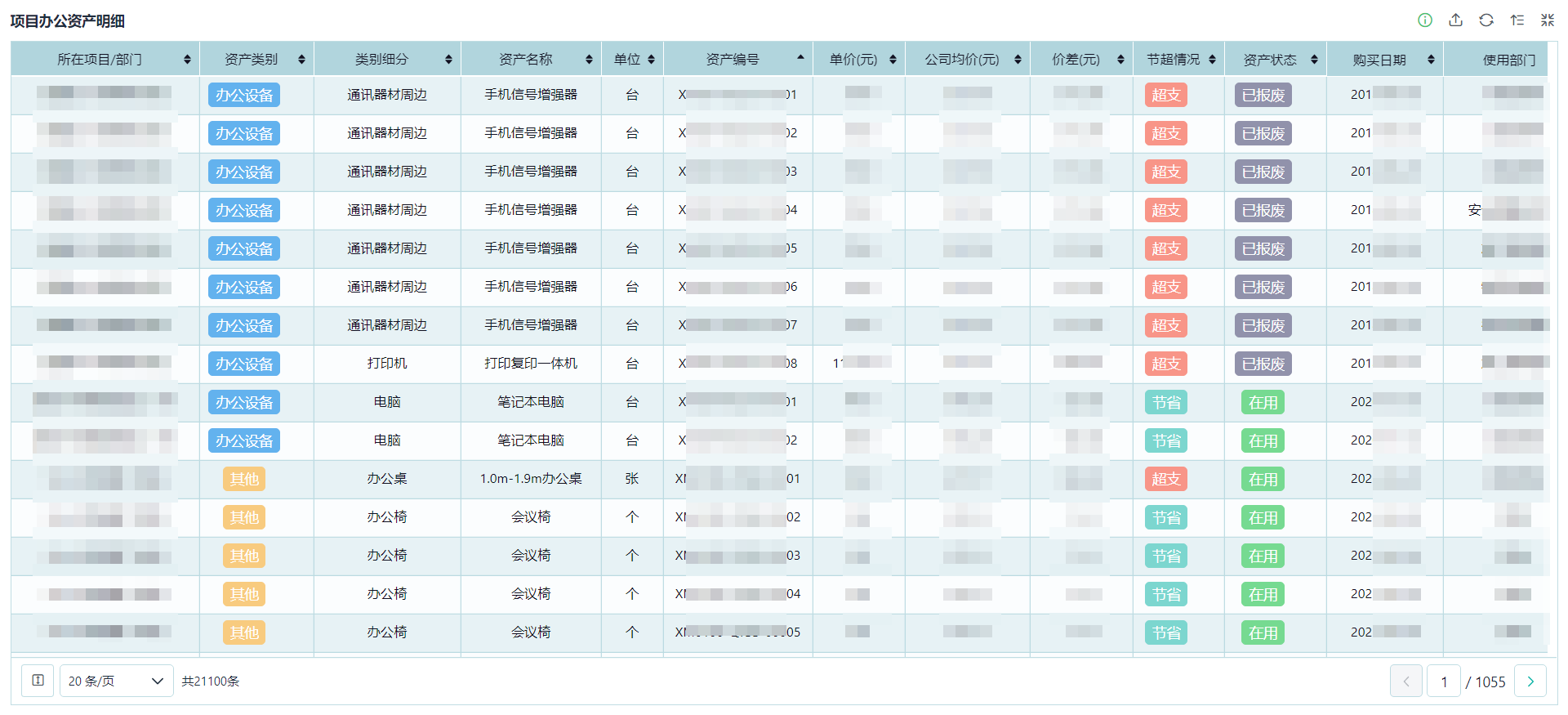Click the collapse/exit fullscreen icon
This screenshot has height=715, width=1568.
[x=1548, y=20]
